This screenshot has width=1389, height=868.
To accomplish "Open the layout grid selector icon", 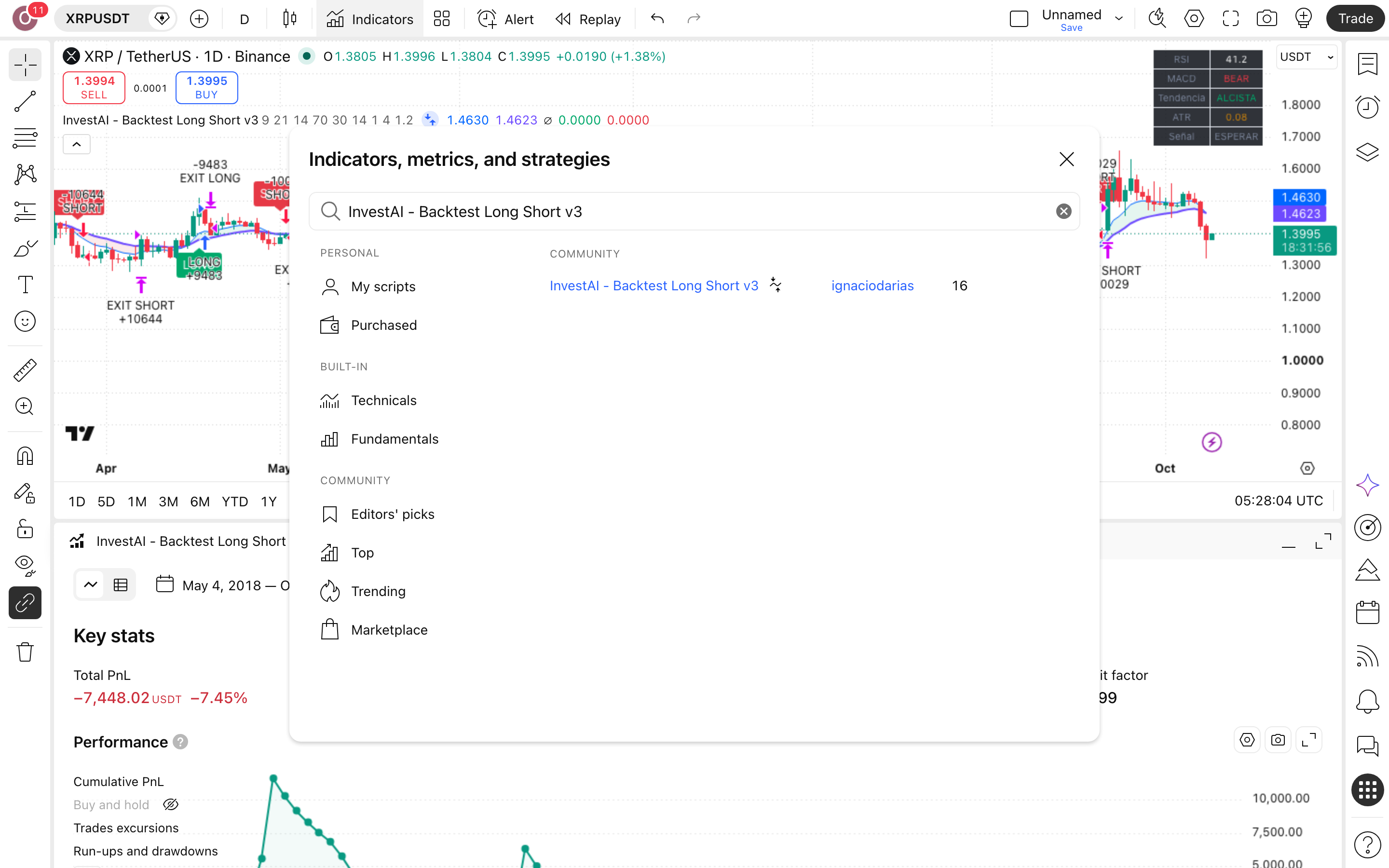I will [441, 19].
